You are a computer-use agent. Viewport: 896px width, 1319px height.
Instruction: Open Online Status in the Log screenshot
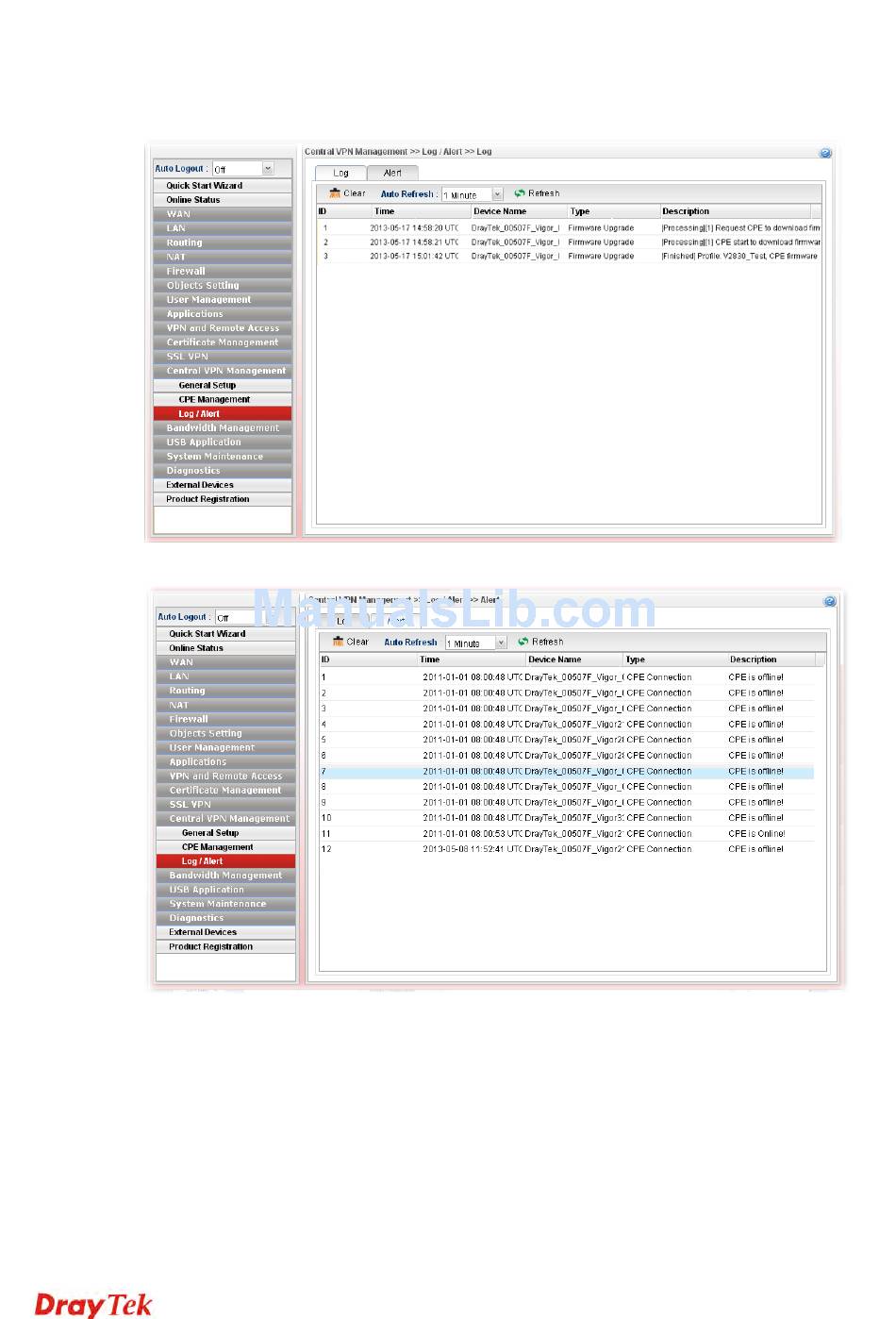tap(223, 200)
